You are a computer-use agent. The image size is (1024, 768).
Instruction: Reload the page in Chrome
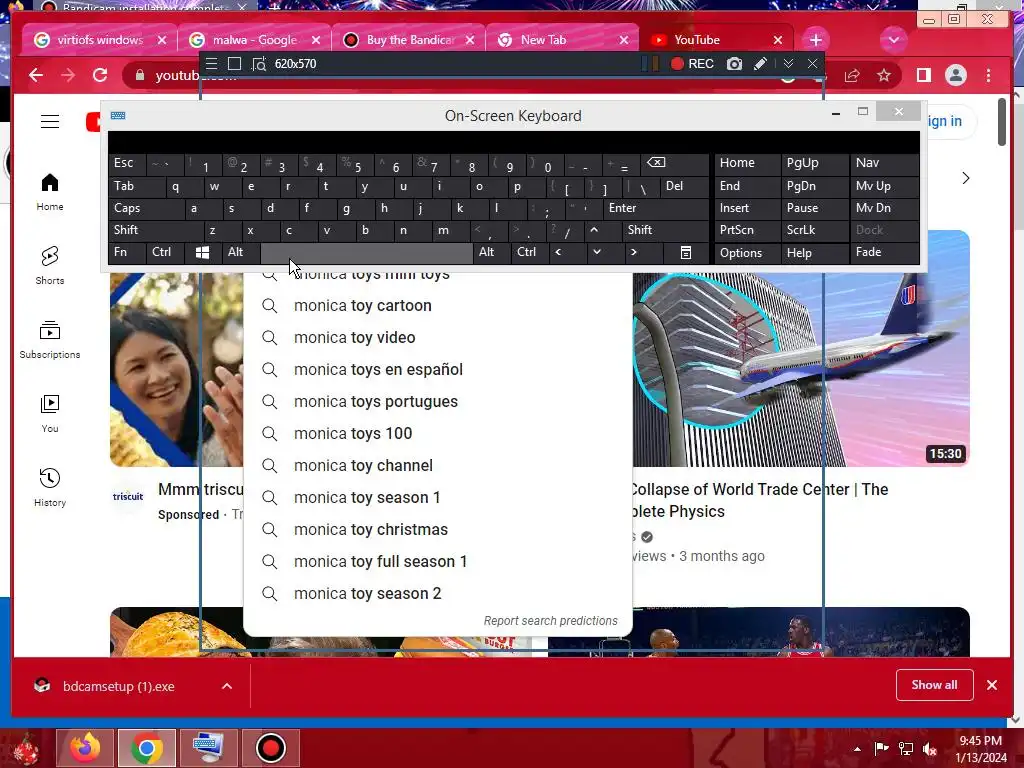(x=100, y=75)
